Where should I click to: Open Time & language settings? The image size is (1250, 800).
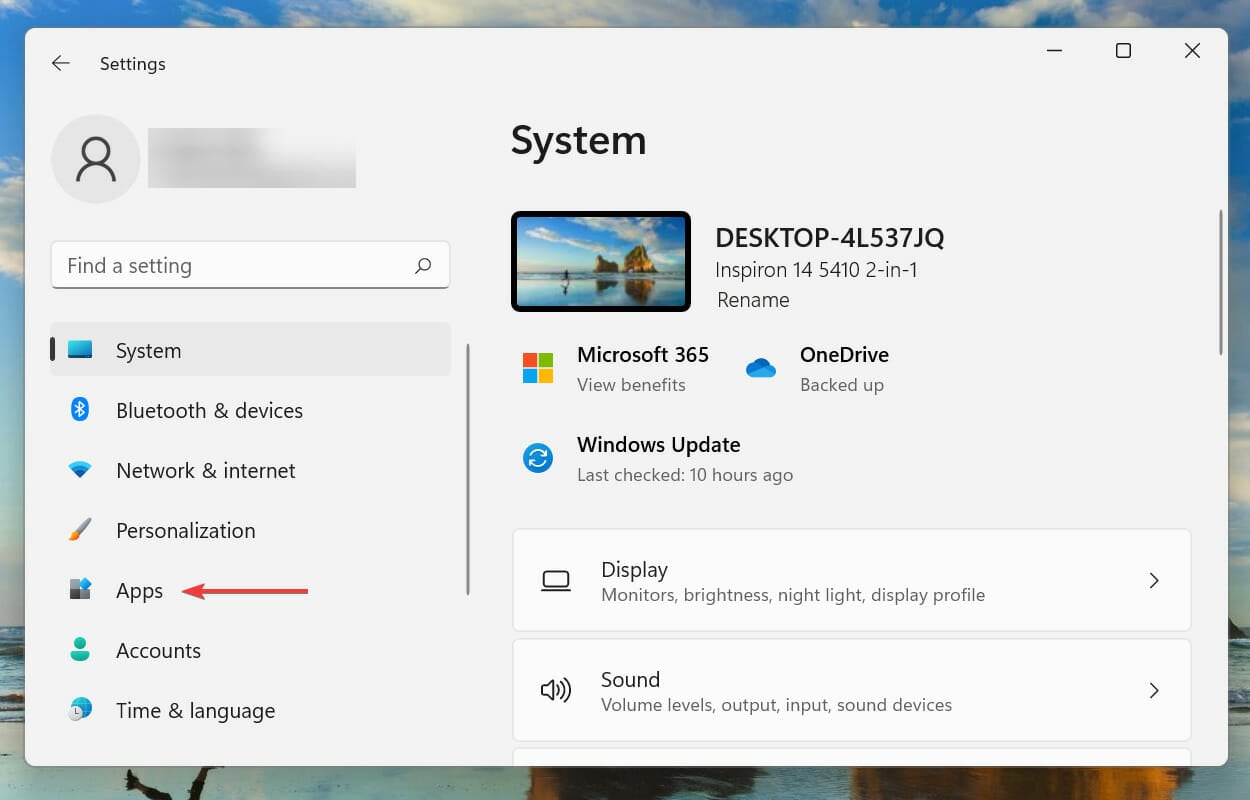251,710
